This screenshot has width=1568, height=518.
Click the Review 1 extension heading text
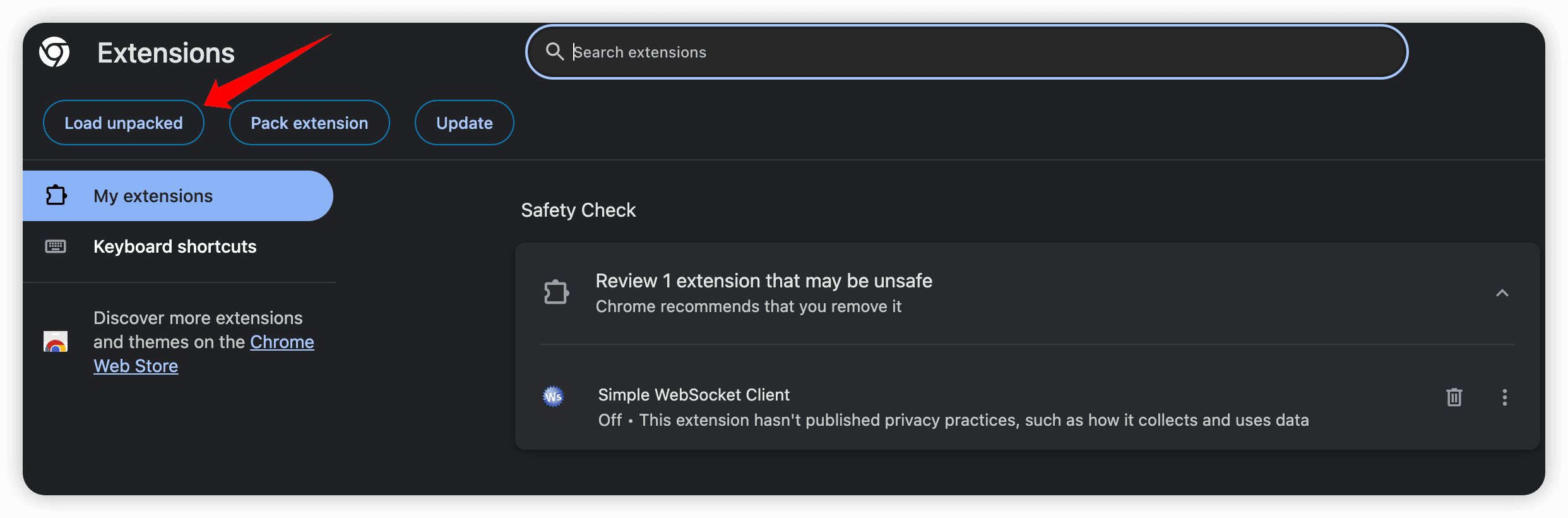point(764,280)
